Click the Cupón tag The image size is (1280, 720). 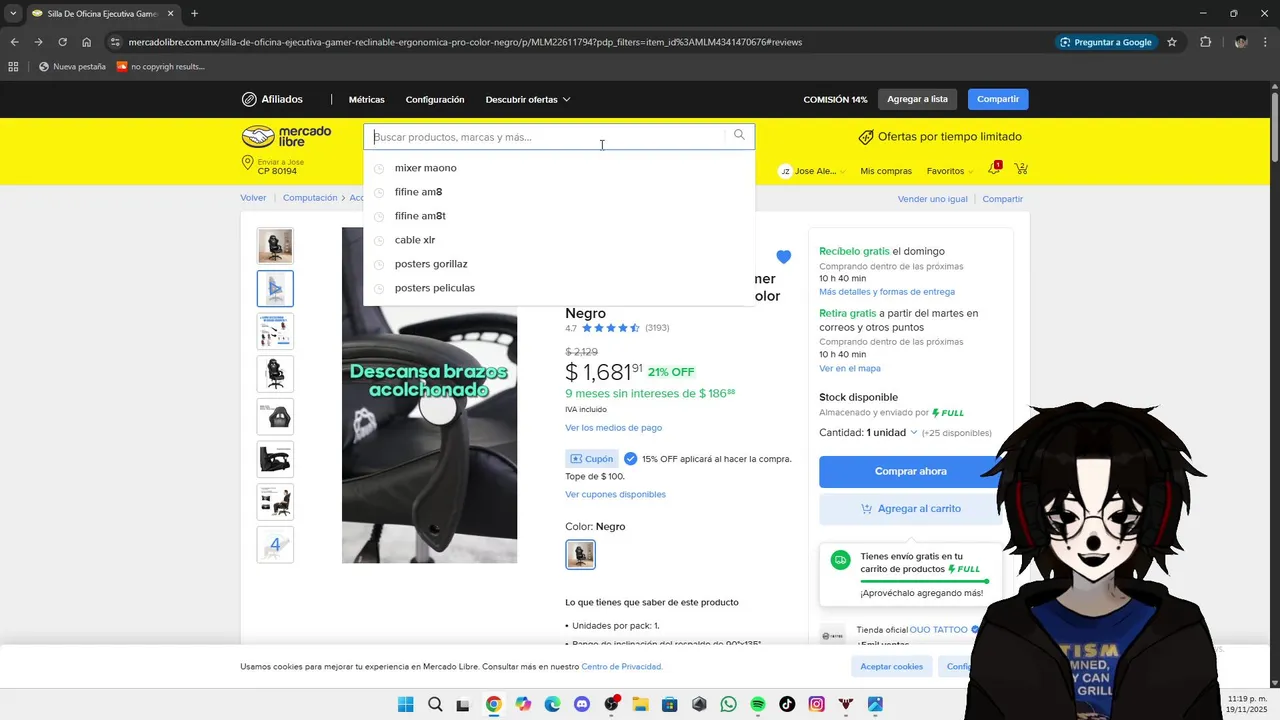tap(591, 459)
